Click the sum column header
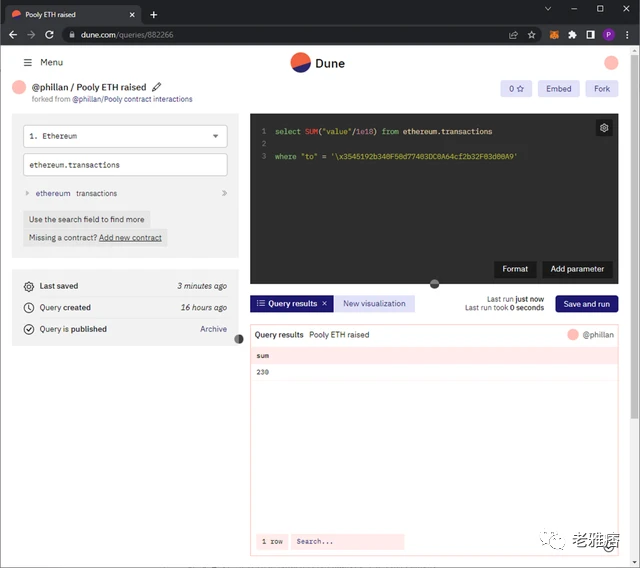 [x=434, y=356]
